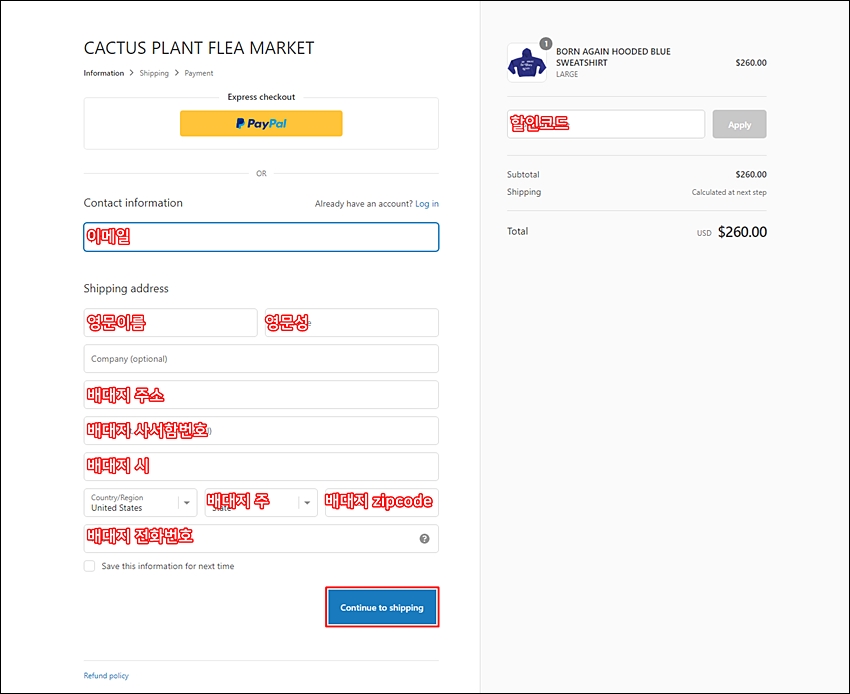Click the shipping street address field

(261, 395)
